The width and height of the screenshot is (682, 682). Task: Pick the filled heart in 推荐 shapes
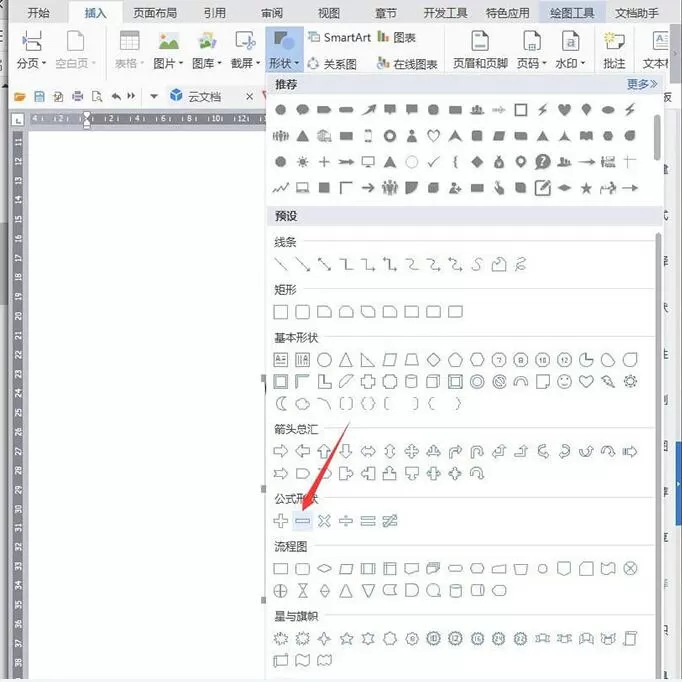click(x=564, y=110)
